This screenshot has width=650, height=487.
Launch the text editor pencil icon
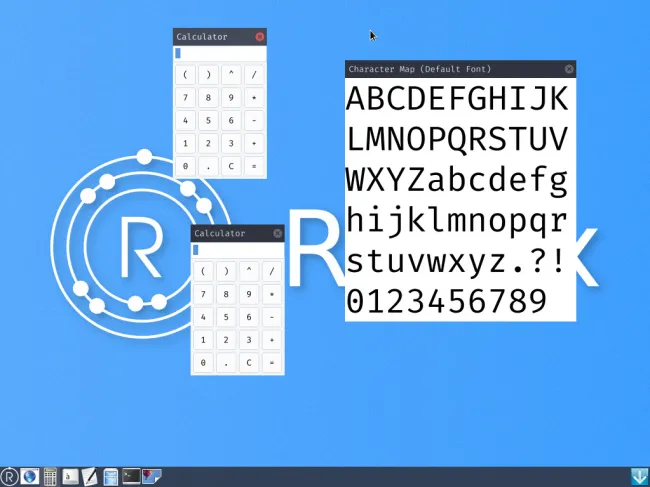click(90, 477)
